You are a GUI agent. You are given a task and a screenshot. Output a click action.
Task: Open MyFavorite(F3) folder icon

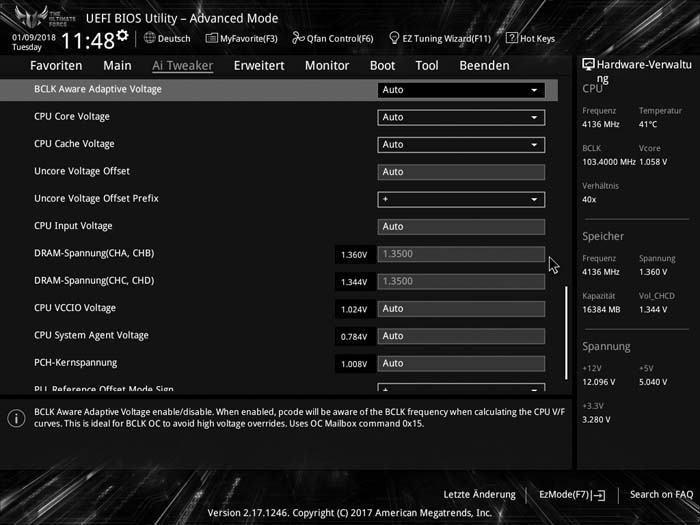coord(211,38)
